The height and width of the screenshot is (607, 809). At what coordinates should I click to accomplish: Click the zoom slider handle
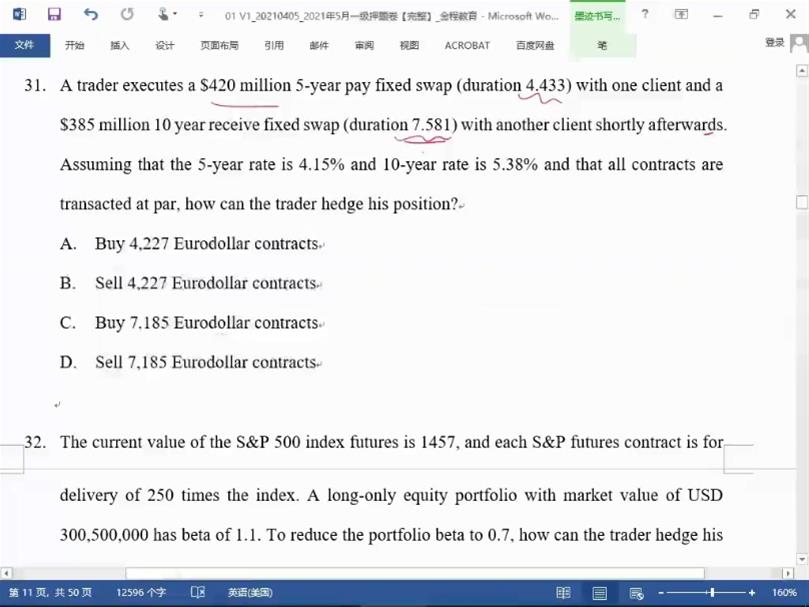[713, 593]
